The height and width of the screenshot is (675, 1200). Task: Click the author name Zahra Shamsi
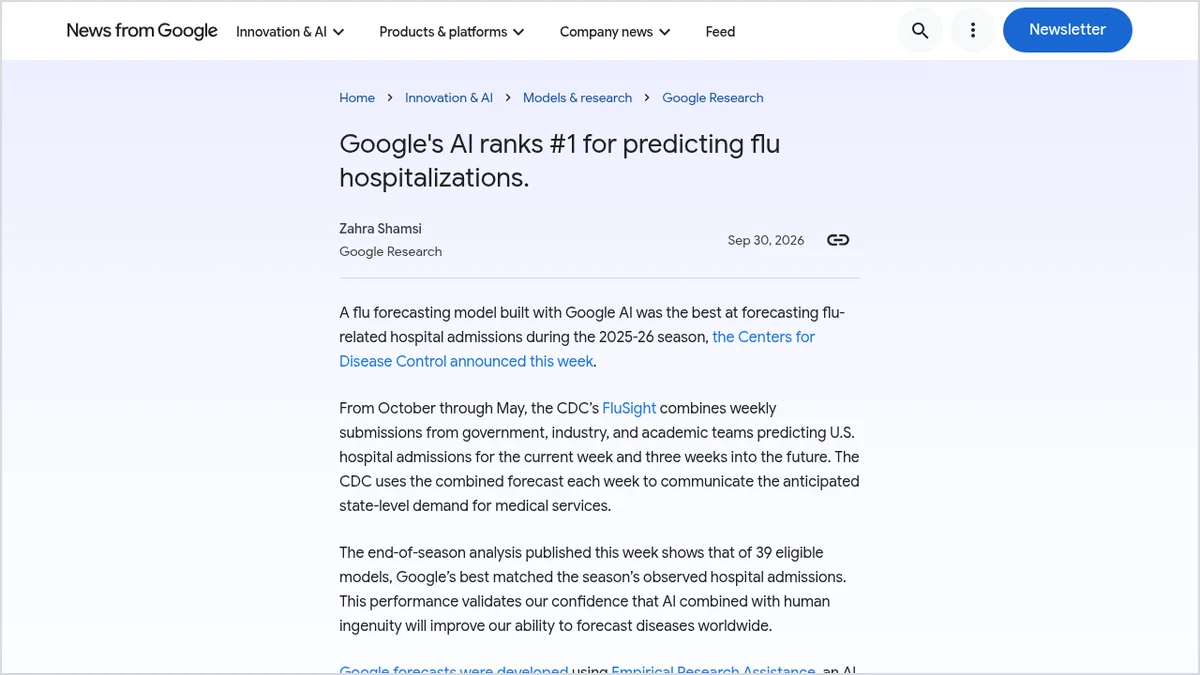pyautogui.click(x=380, y=229)
